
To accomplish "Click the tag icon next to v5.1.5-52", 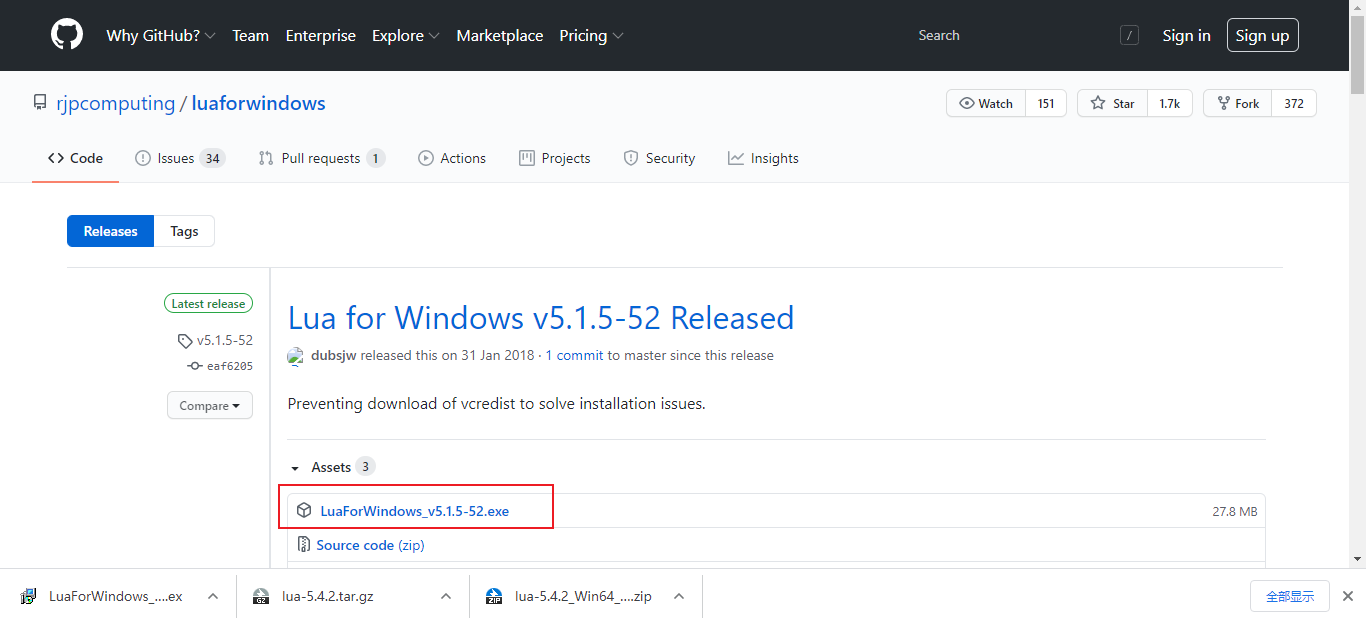I will [185, 340].
